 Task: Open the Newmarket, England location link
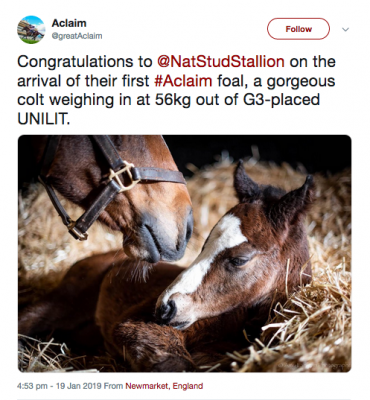pyautogui.click(x=164, y=386)
